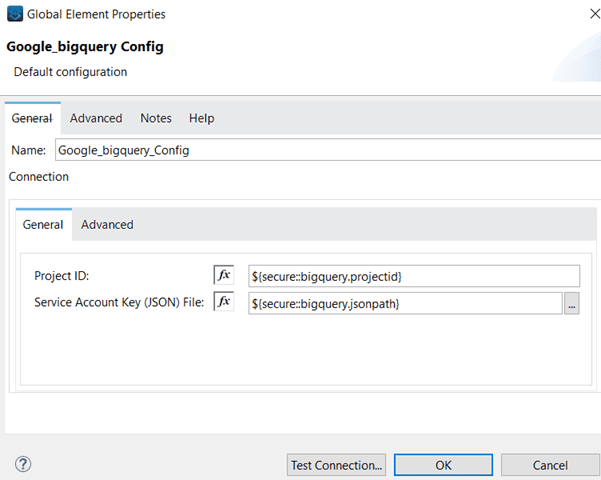The height and width of the screenshot is (480, 601).
Task: Switch to the top-level General tab
Action: [32, 118]
